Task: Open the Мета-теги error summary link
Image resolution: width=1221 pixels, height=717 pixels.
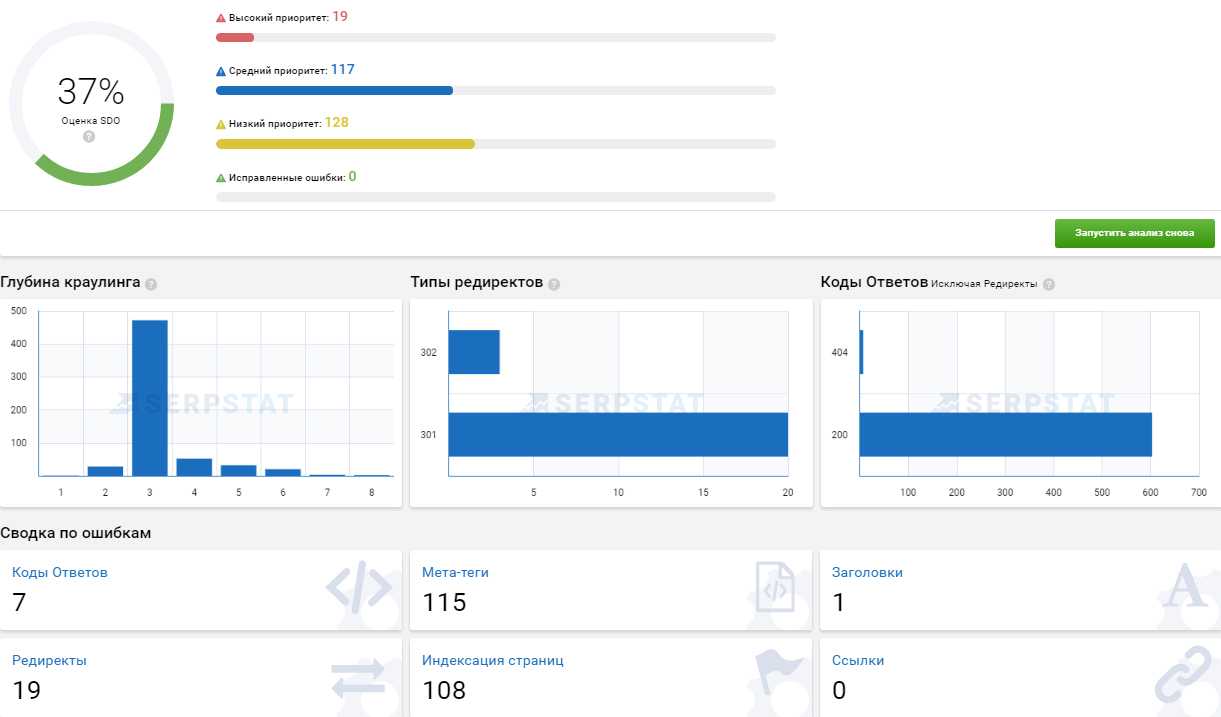Action: point(455,573)
